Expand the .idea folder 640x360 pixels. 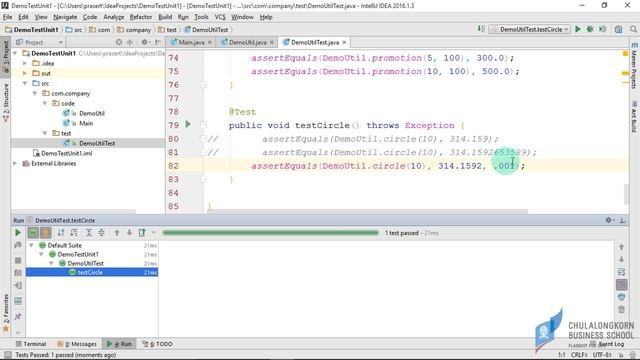[25, 63]
